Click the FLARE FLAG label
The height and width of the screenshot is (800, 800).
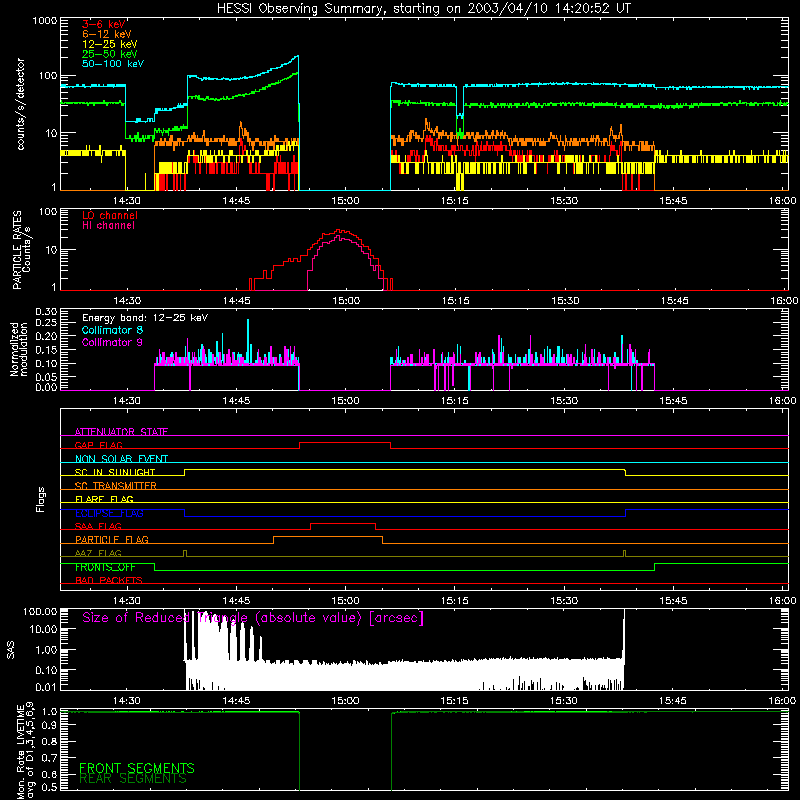click(x=104, y=499)
